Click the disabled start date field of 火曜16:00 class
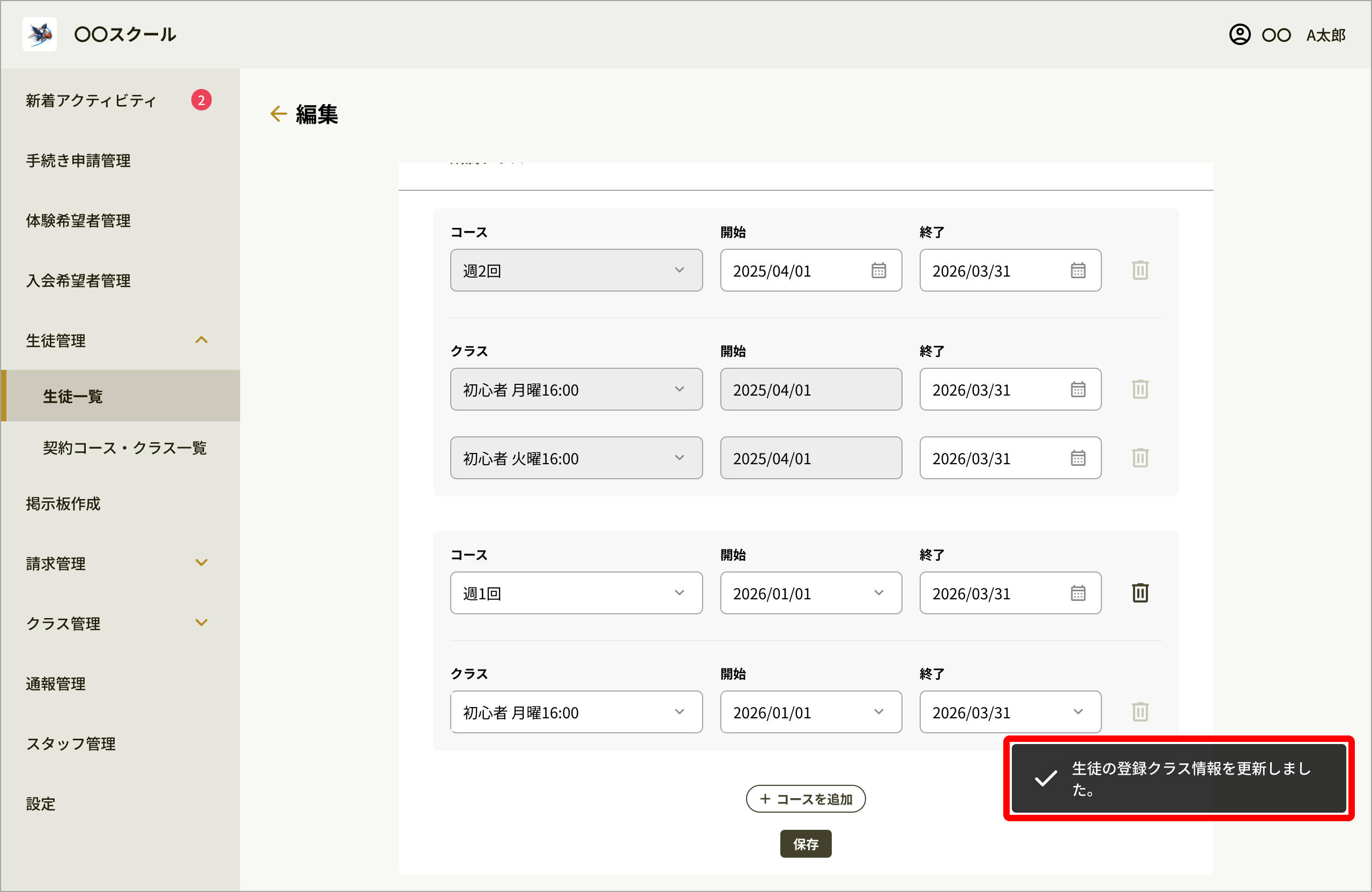This screenshot has height=892, width=1372. [810, 458]
